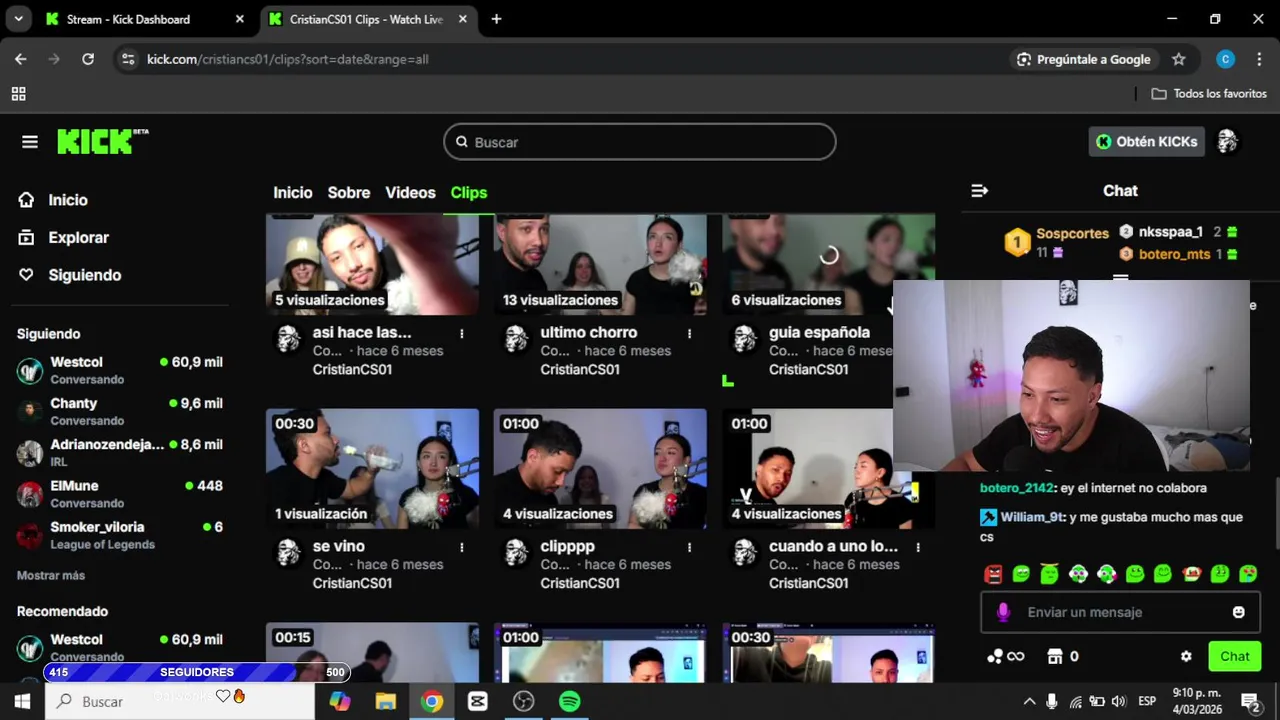
Task: Expand 'Mostrar más' followed channels
Action: (51, 575)
